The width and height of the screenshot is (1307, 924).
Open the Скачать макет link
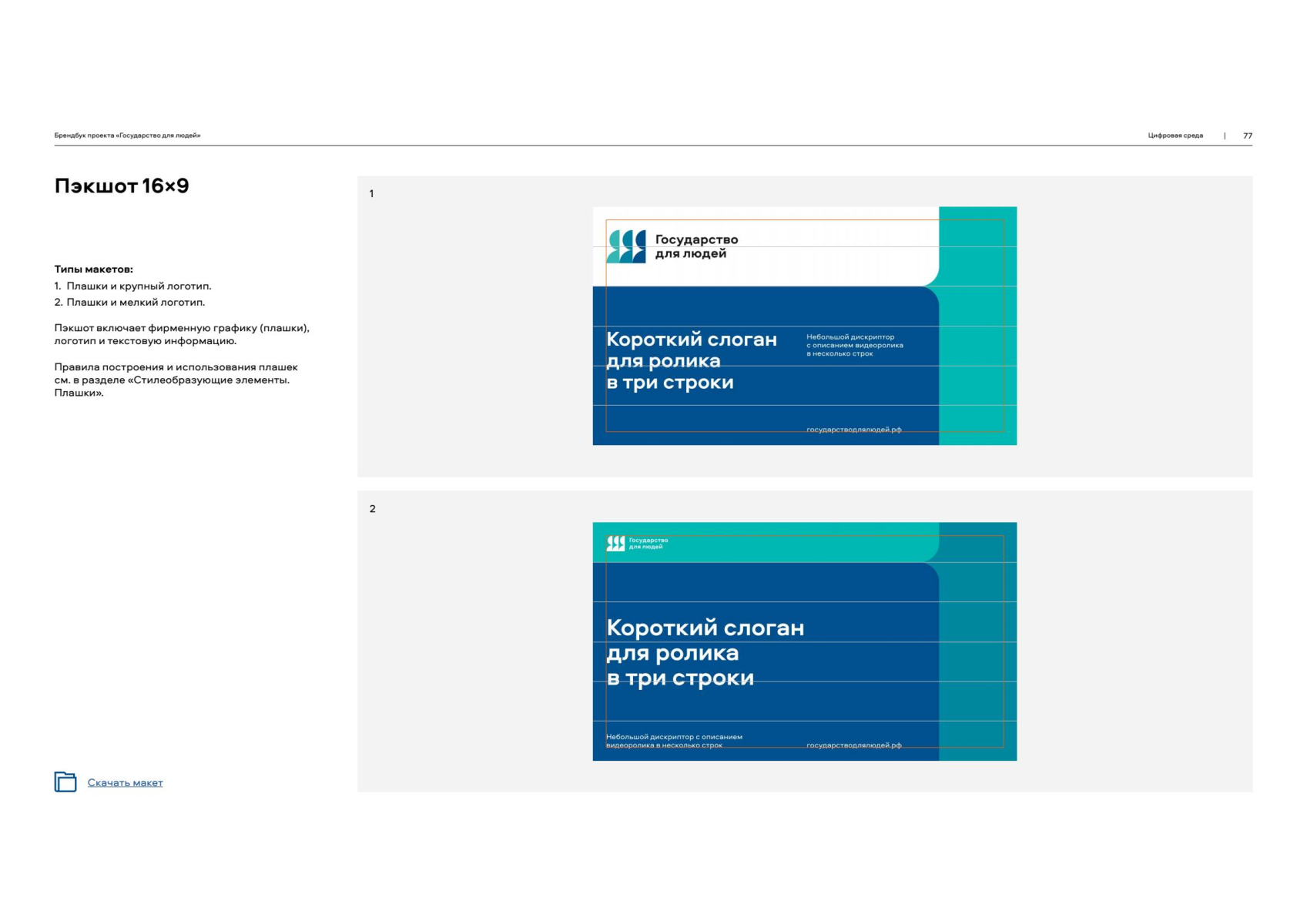coord(125,783)
